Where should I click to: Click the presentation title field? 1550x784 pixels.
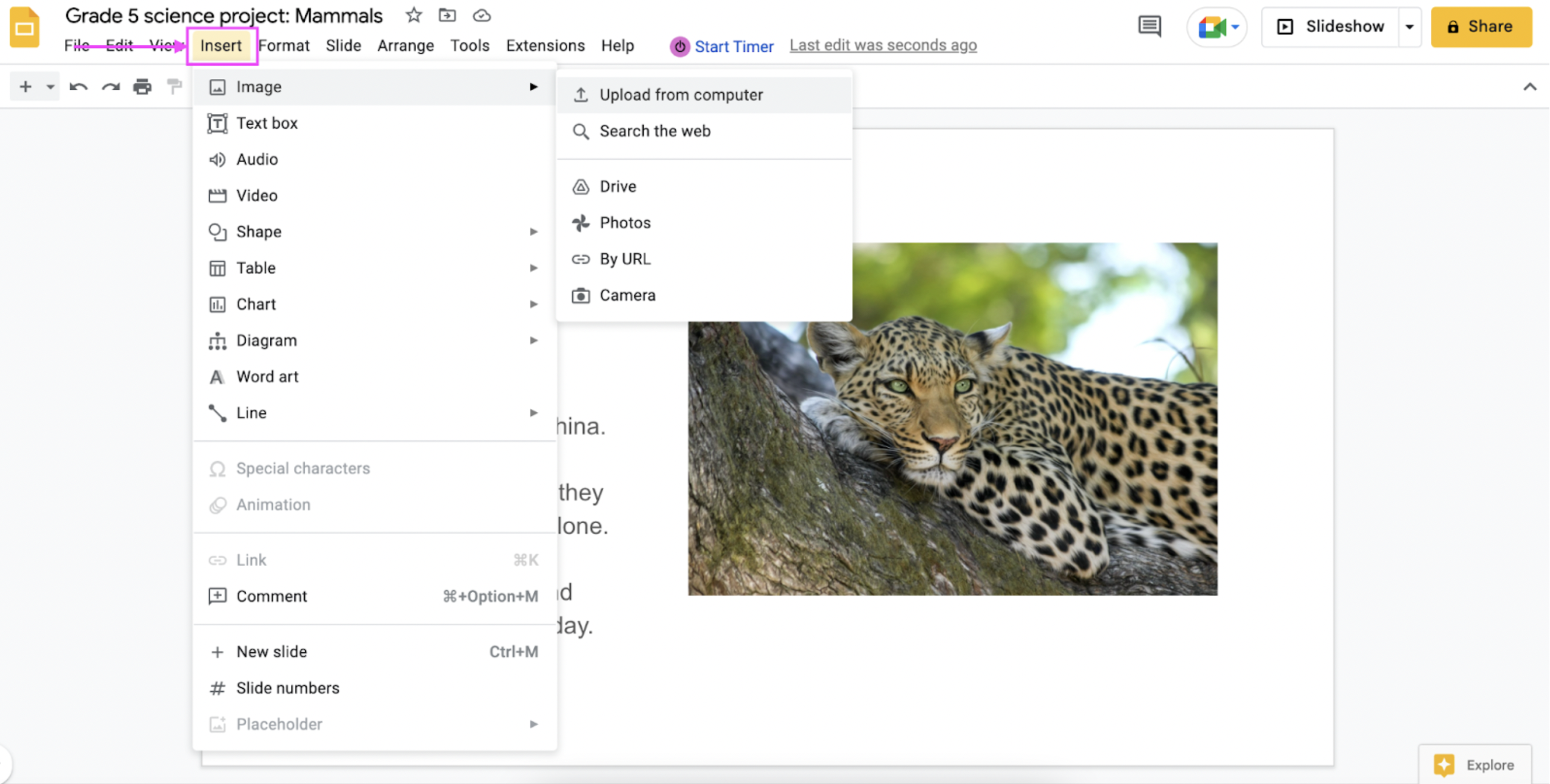click(x=224, y=16)
